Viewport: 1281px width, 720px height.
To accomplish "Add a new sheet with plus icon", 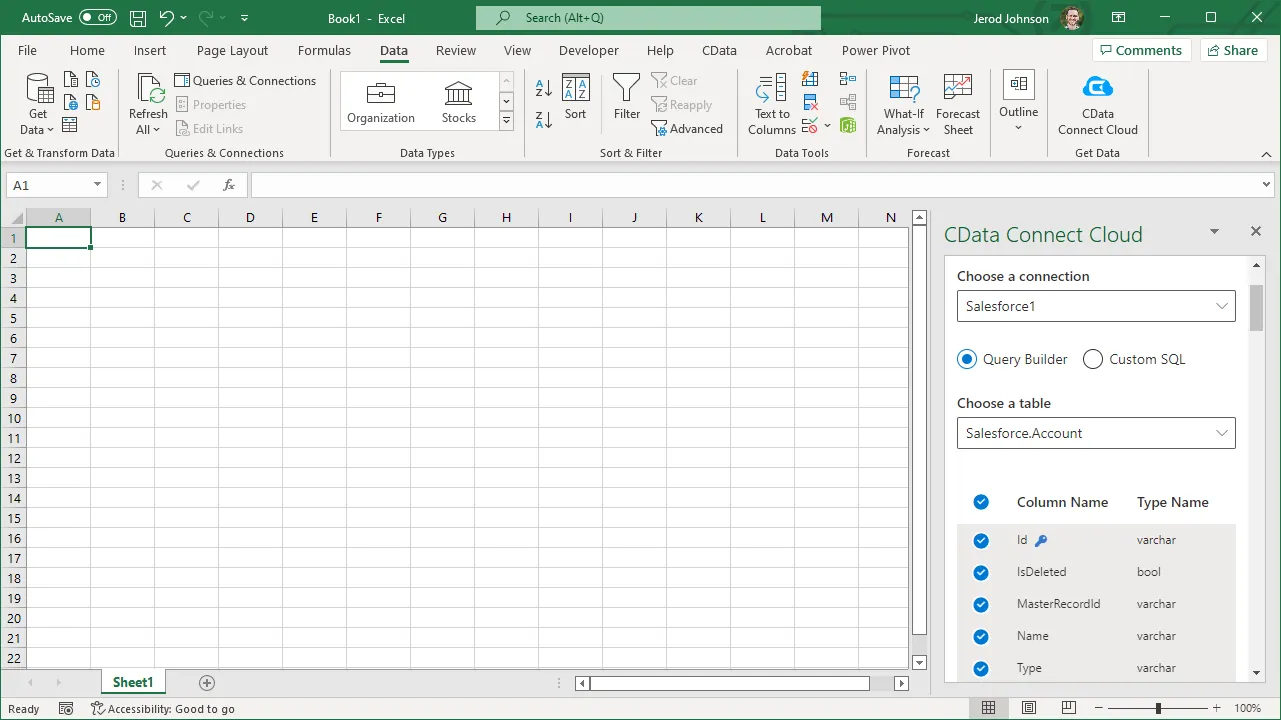I will 207,683.
